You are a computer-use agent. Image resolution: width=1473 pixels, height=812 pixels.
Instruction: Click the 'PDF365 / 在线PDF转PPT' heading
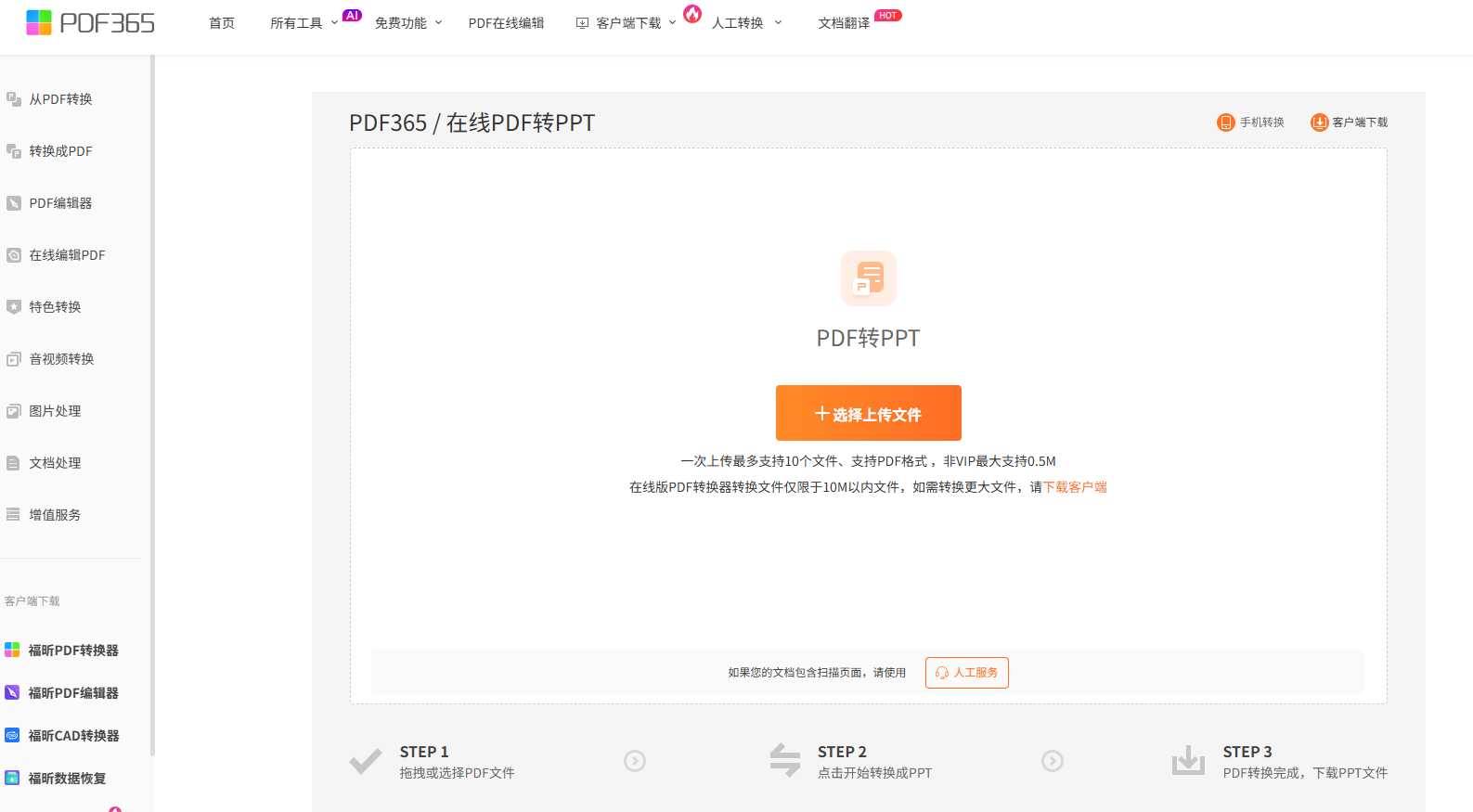[472, 122]
